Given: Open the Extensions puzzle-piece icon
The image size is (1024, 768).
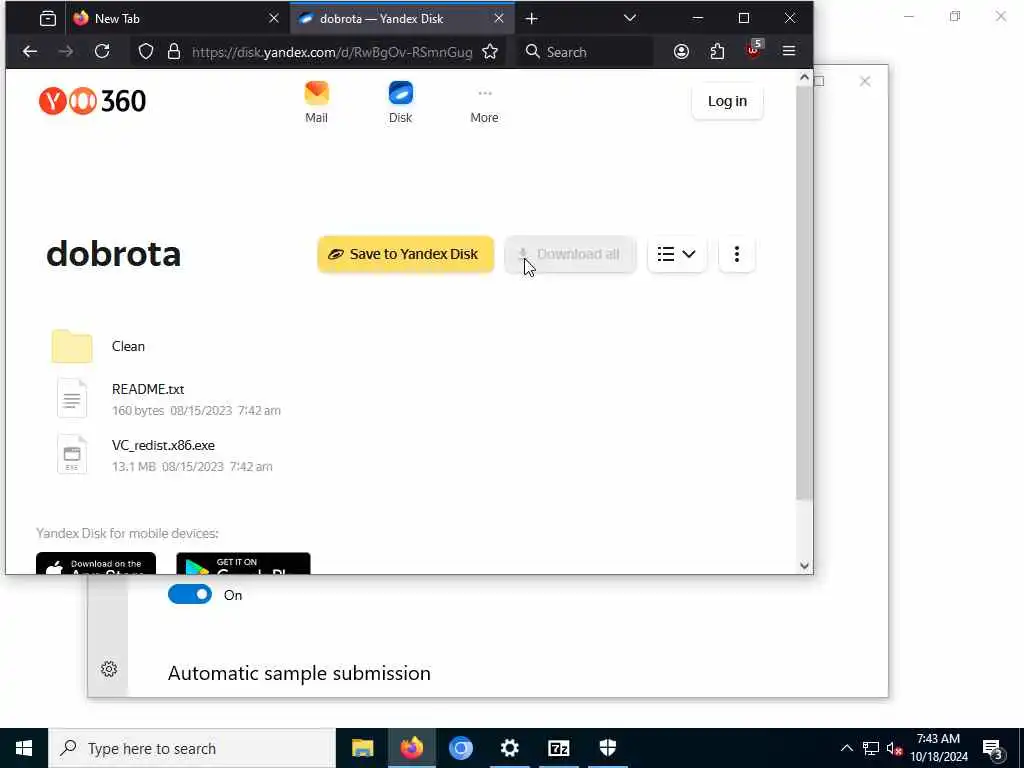Looking at the screenshot, I should 717,52.
